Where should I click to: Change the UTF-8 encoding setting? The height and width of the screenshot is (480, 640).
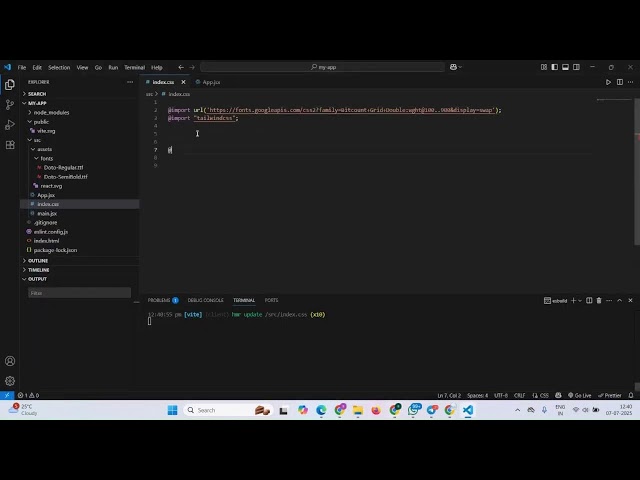pos(501,395)
